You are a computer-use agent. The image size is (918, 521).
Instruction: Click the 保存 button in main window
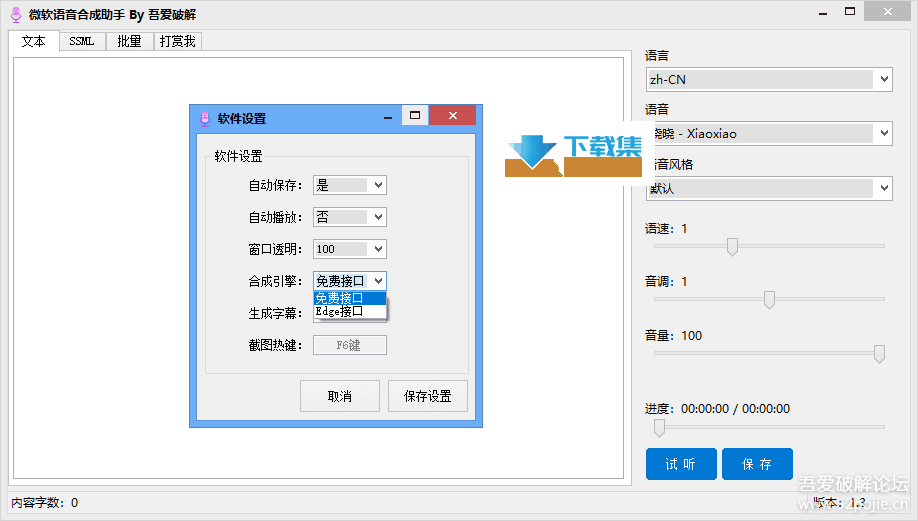(757, 464)
